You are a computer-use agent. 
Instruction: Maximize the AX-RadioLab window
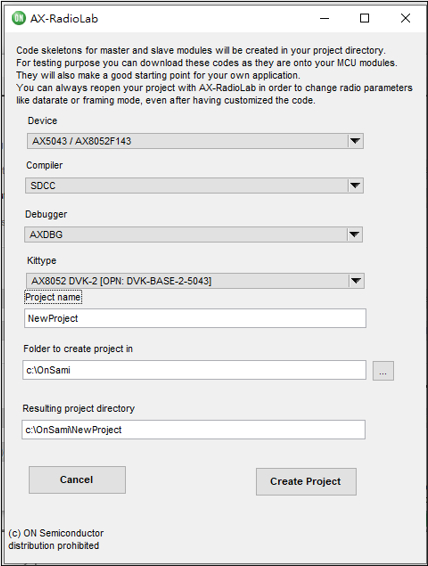(364, 18)
